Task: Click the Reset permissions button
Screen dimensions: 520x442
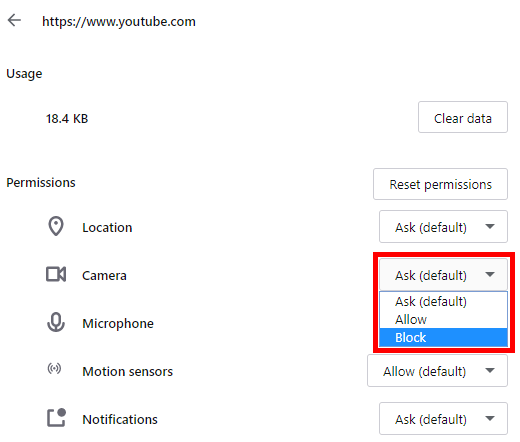Action: pos(440,184)
